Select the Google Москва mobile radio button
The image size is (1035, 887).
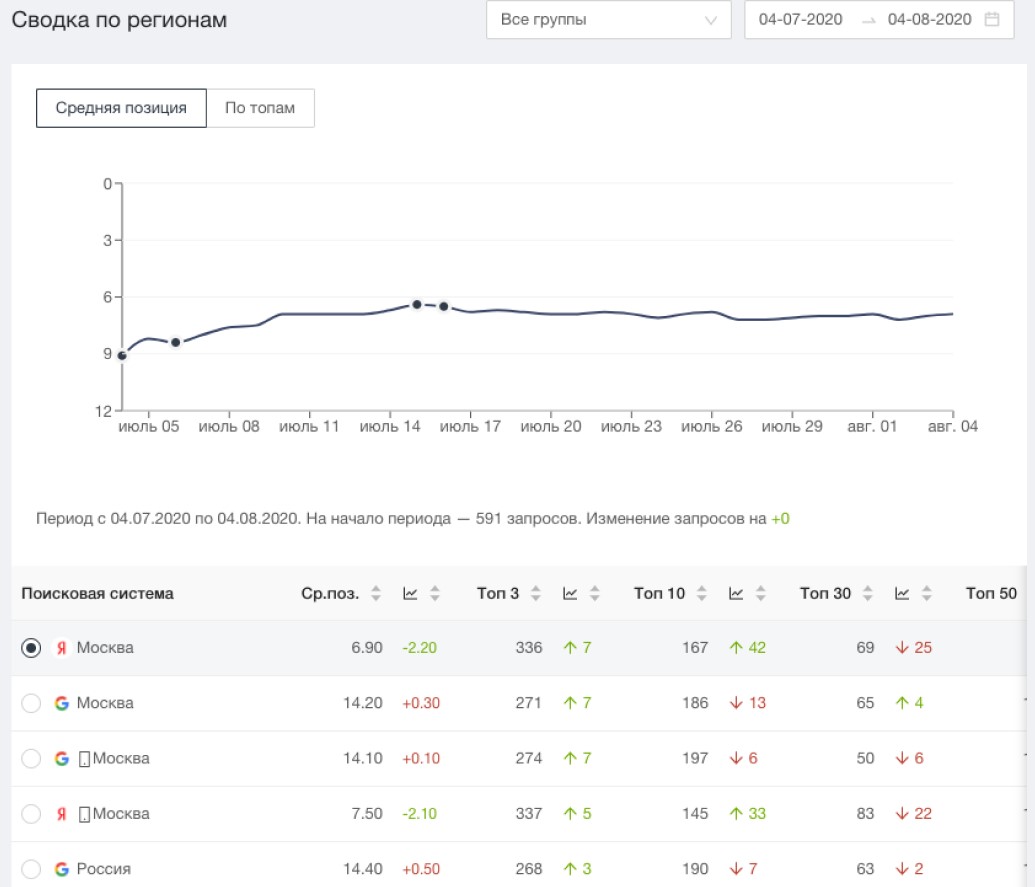pyautogui.click(x=32, y=758)
